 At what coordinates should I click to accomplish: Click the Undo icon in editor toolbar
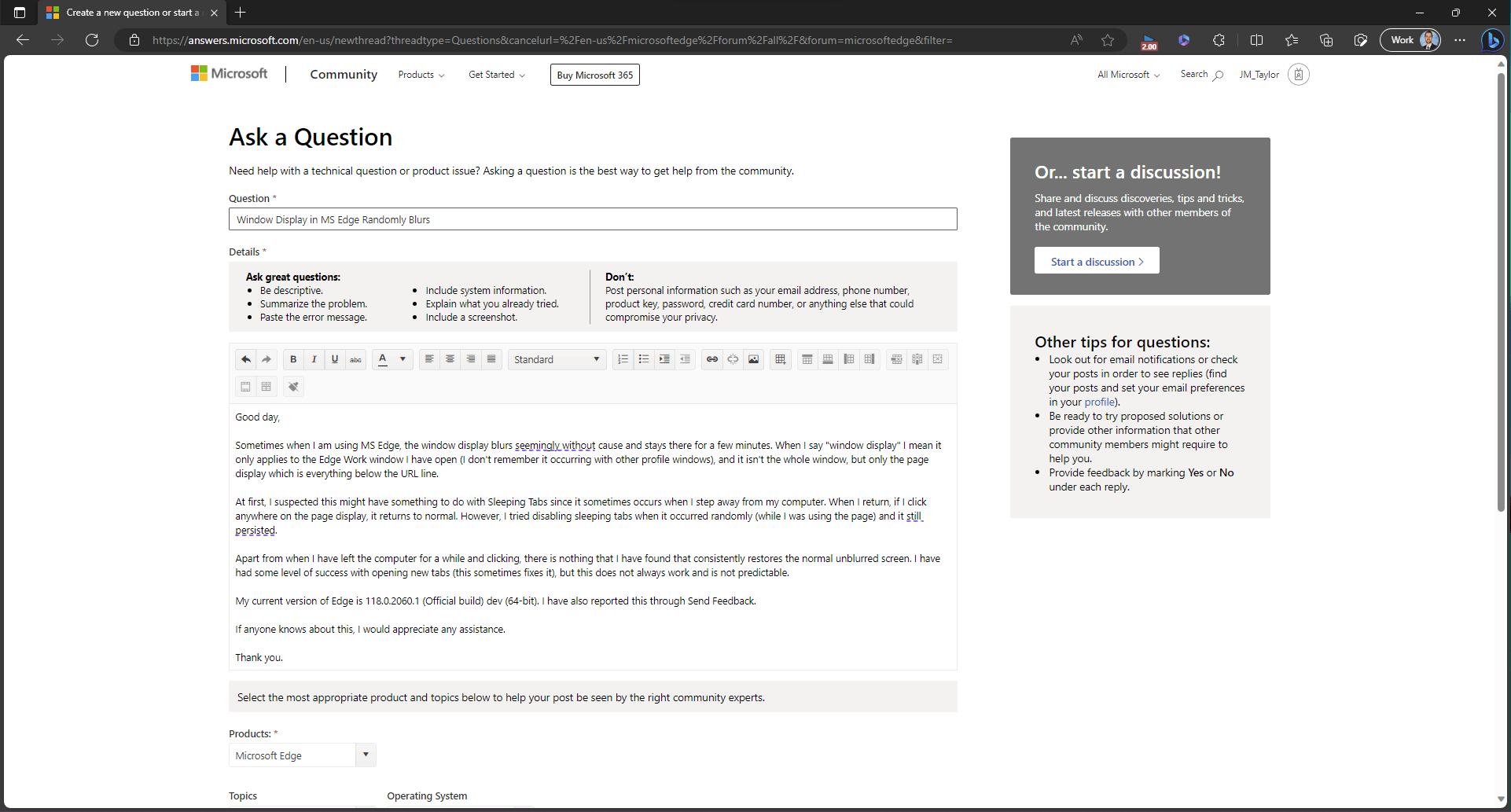pos(245,359)
